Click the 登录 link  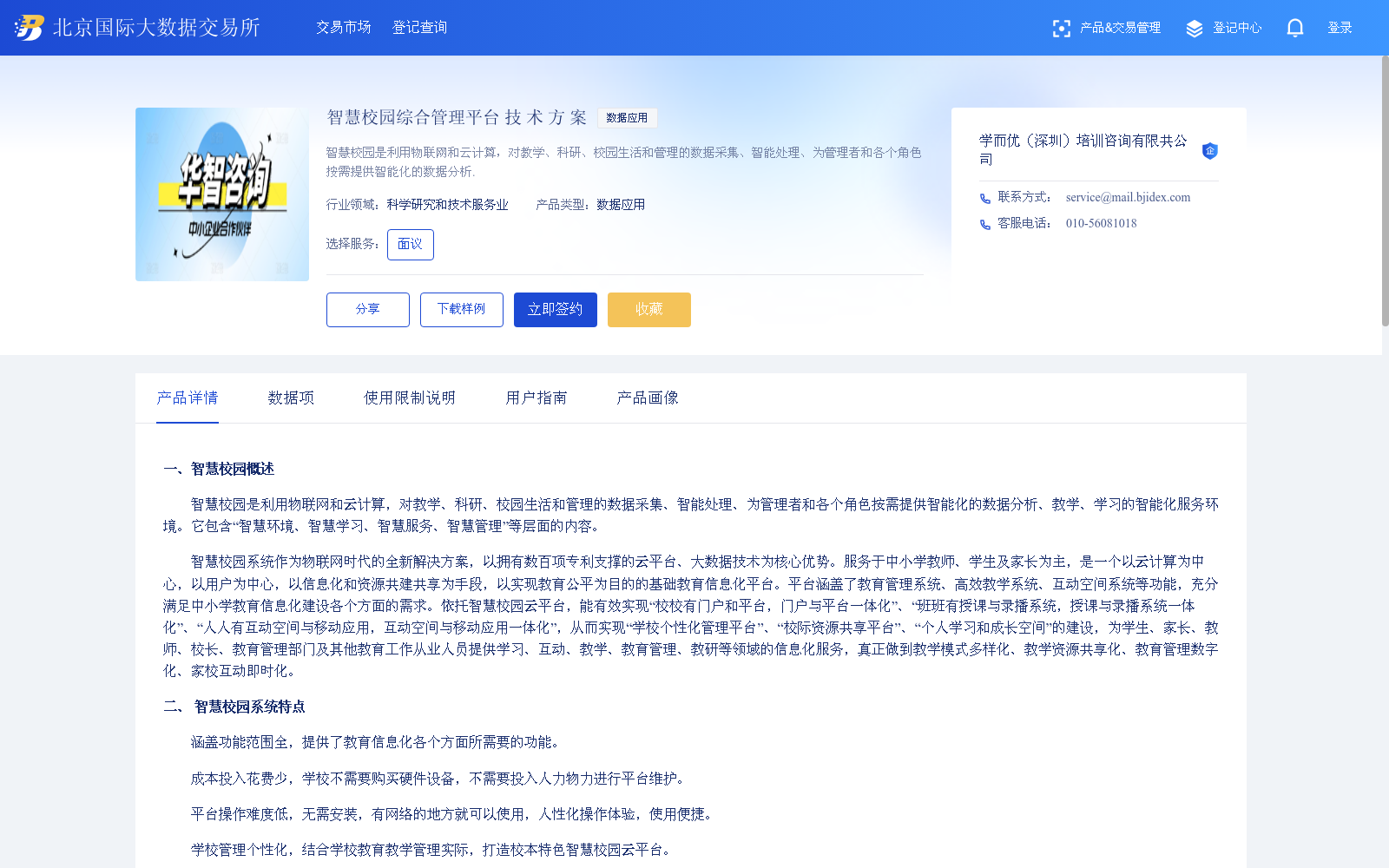tap(1340, 28)
